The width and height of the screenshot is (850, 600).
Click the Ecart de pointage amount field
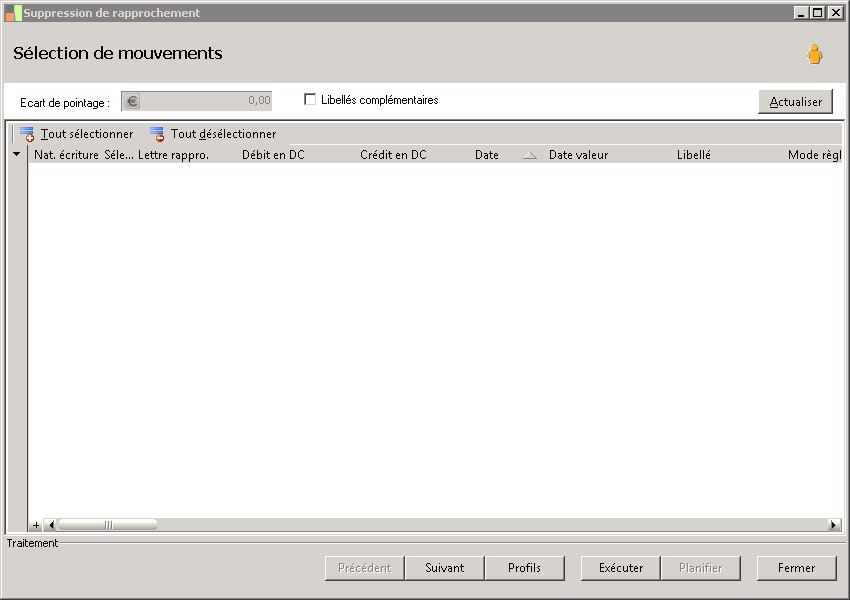(196, 101)
